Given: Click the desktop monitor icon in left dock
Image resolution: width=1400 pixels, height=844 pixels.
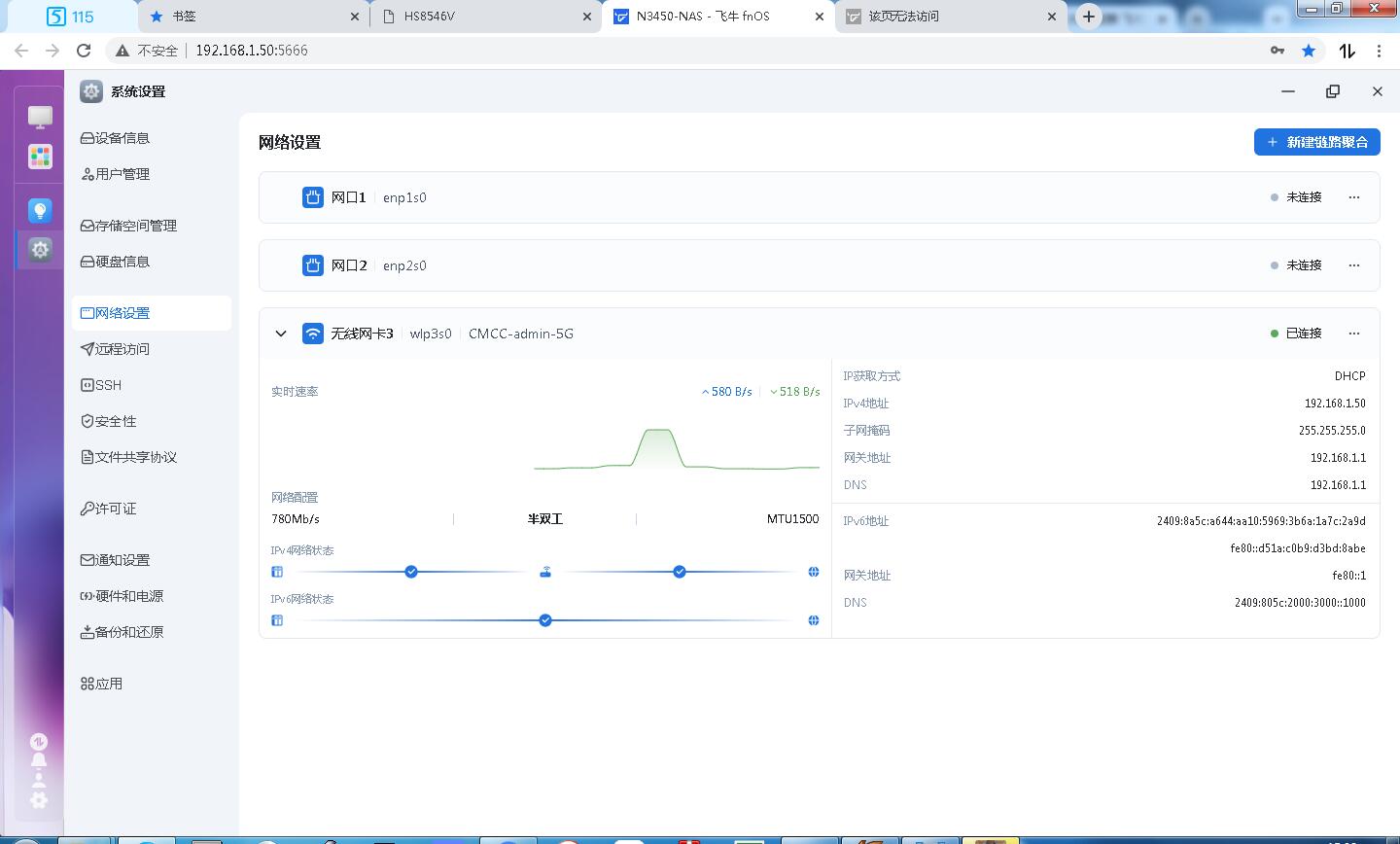Looking at the screenshot, I should click(40, 118).
